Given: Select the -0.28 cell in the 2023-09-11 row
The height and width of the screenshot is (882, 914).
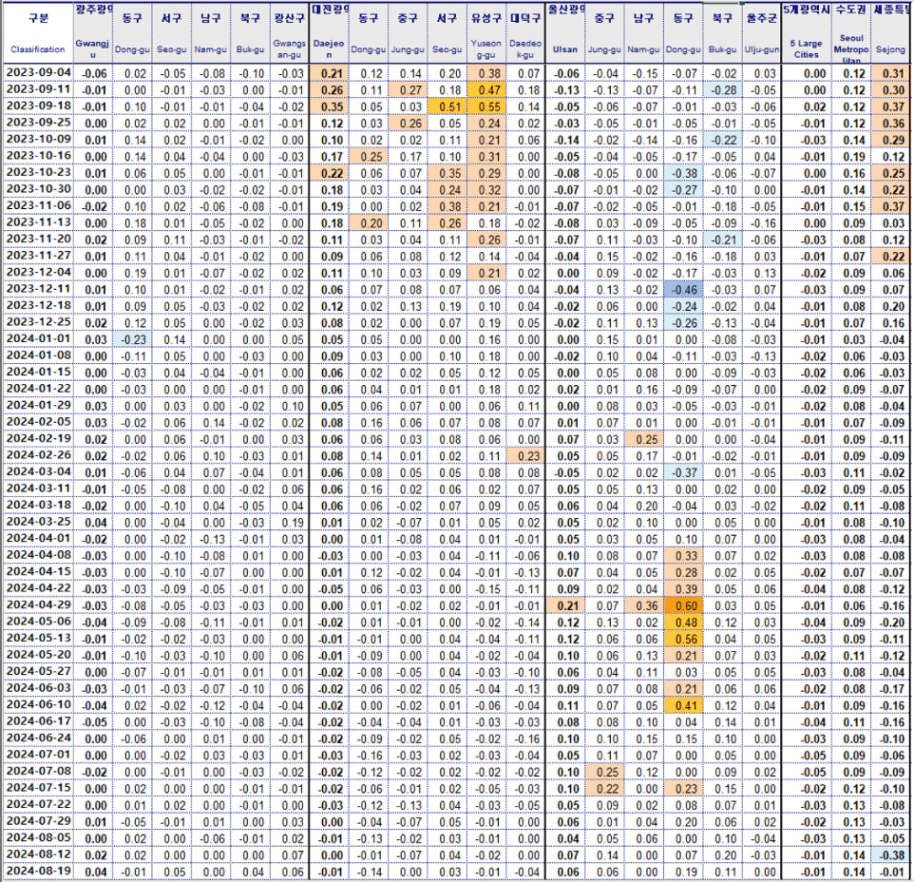Looking at the screenshot, I should click(x=722, y=90).
